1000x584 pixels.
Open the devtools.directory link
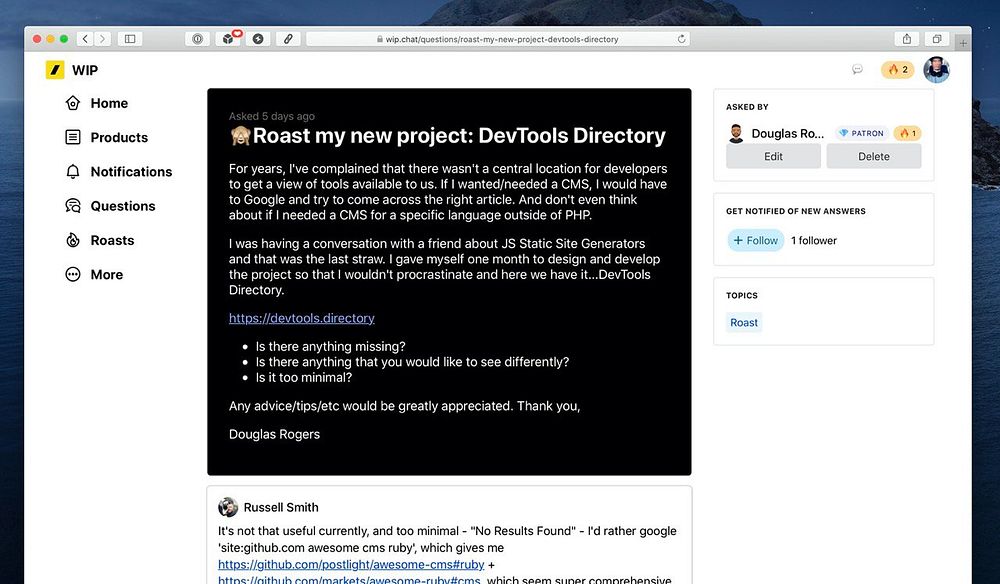click(x=302, y=318)
